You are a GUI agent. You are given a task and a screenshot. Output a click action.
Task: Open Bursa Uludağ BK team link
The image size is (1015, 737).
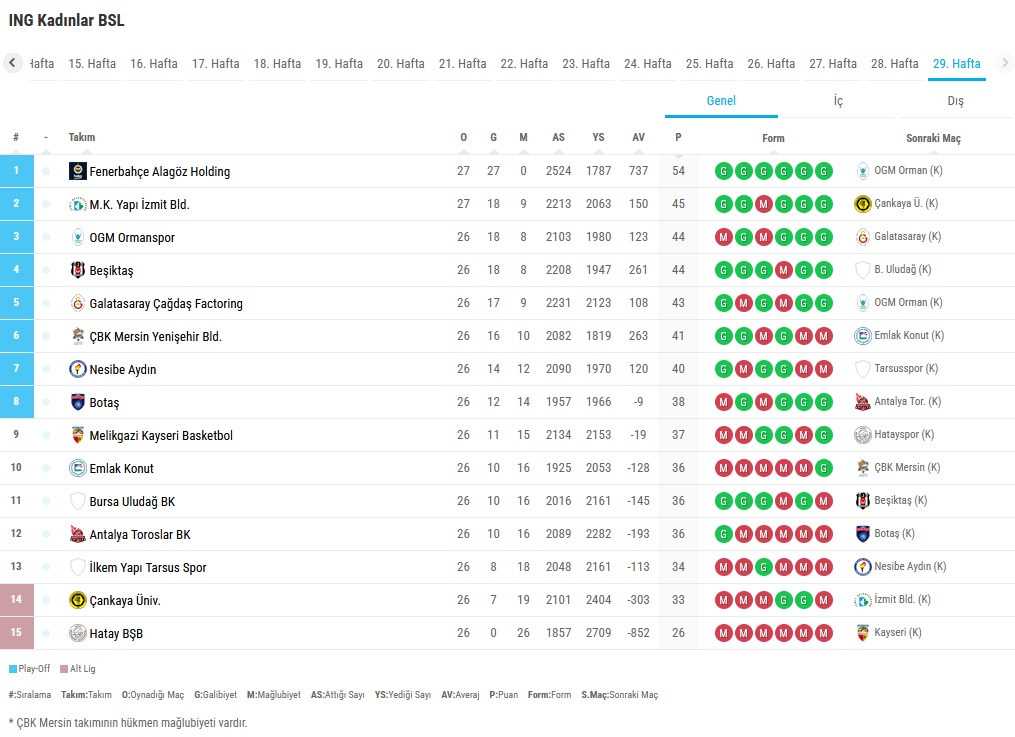click(132, 501)
